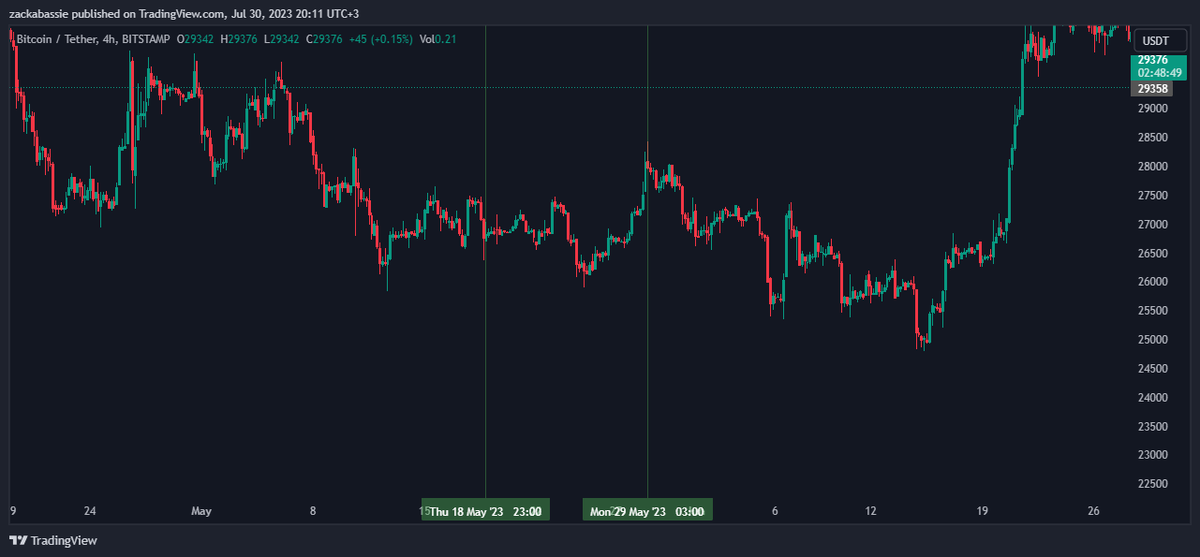Click the 28500 price axis label
Image resolution: width=1200 pixels, height=557 pixels.
(1153, 137)
